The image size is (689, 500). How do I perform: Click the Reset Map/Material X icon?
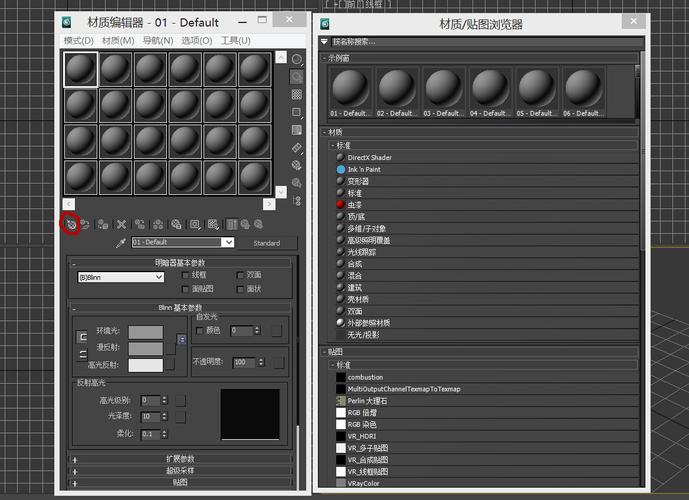pyautogui.click(x=121, y=224)
